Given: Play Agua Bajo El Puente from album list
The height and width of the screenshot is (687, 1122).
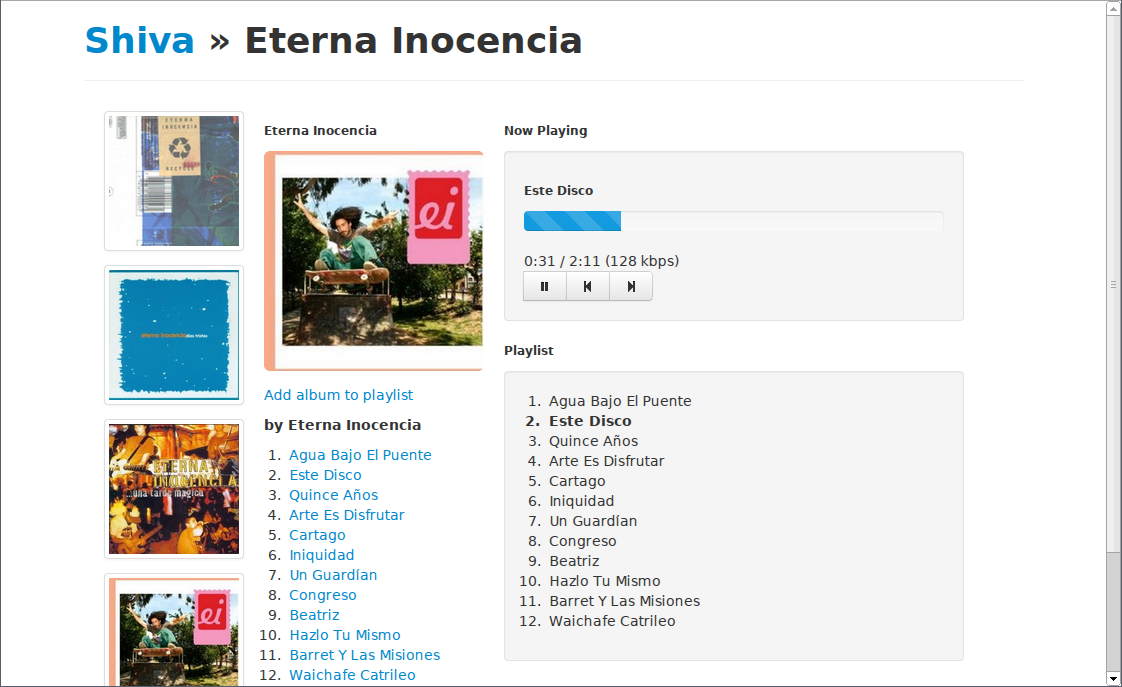Looking at the screenshot, I should [x=360, y=455].
